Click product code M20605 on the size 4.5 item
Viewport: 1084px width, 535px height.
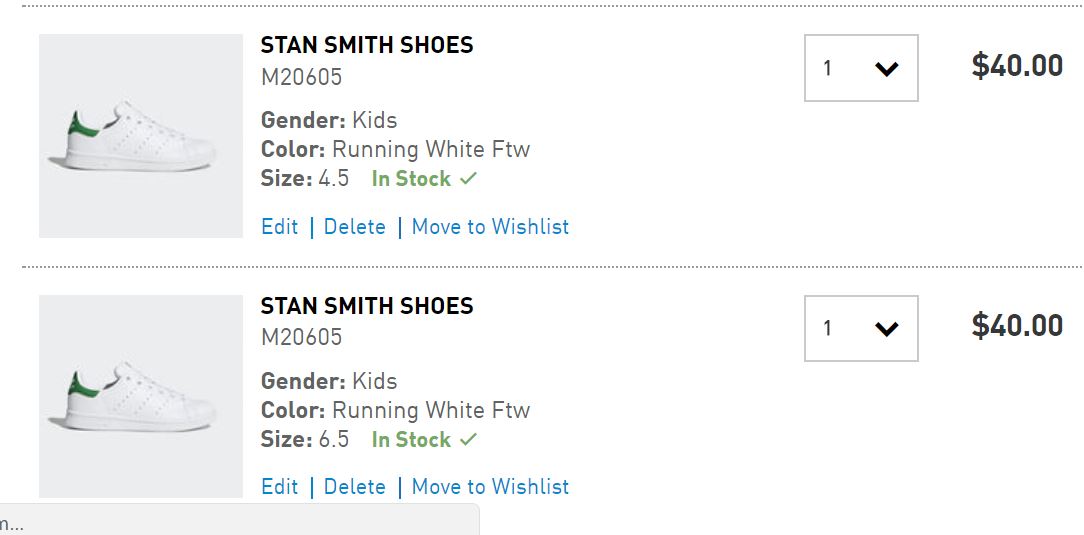(301, 77)
